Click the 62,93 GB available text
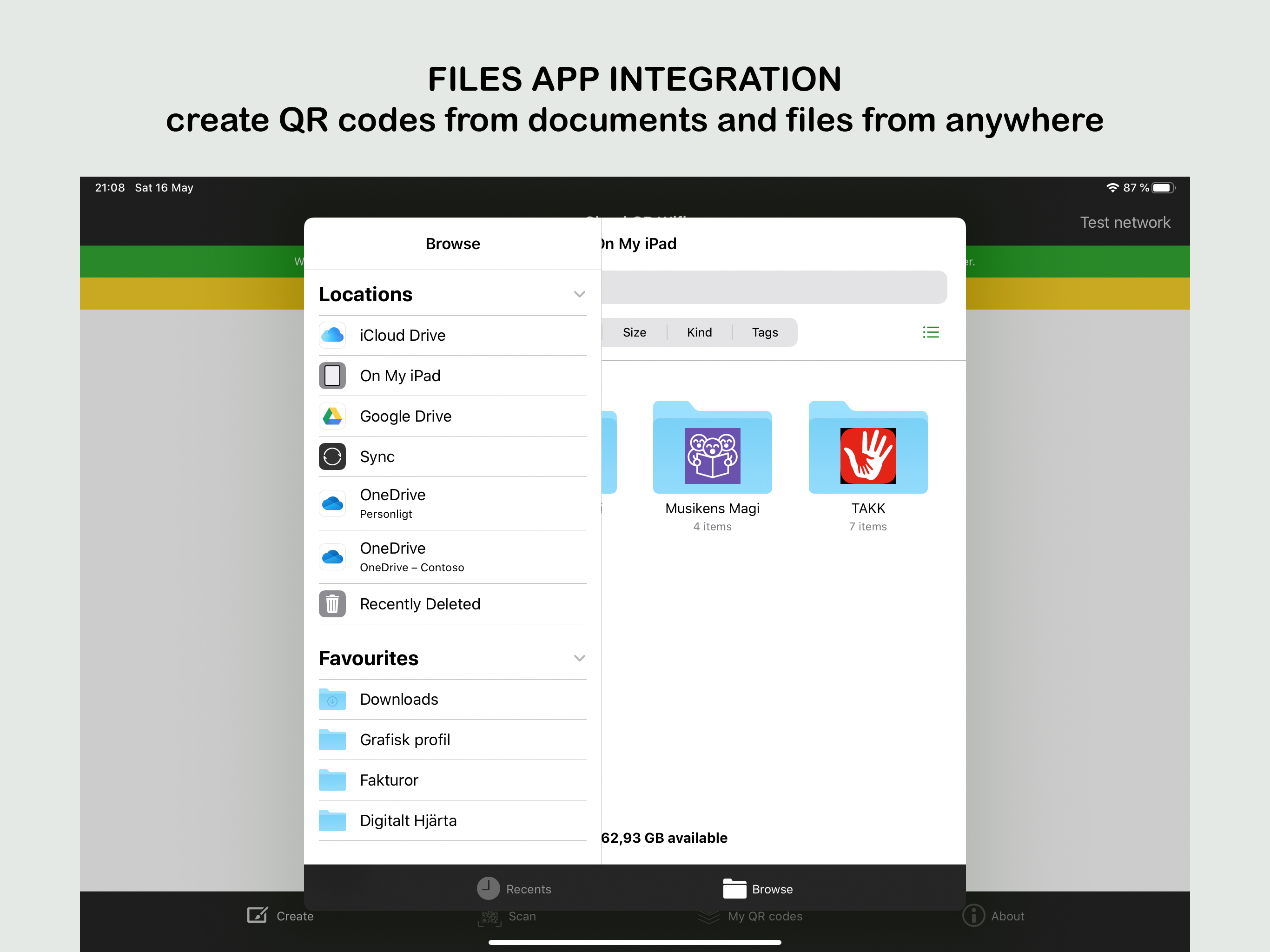The width and height of the screenshot is (1270, 952). [x=664, y=838]
